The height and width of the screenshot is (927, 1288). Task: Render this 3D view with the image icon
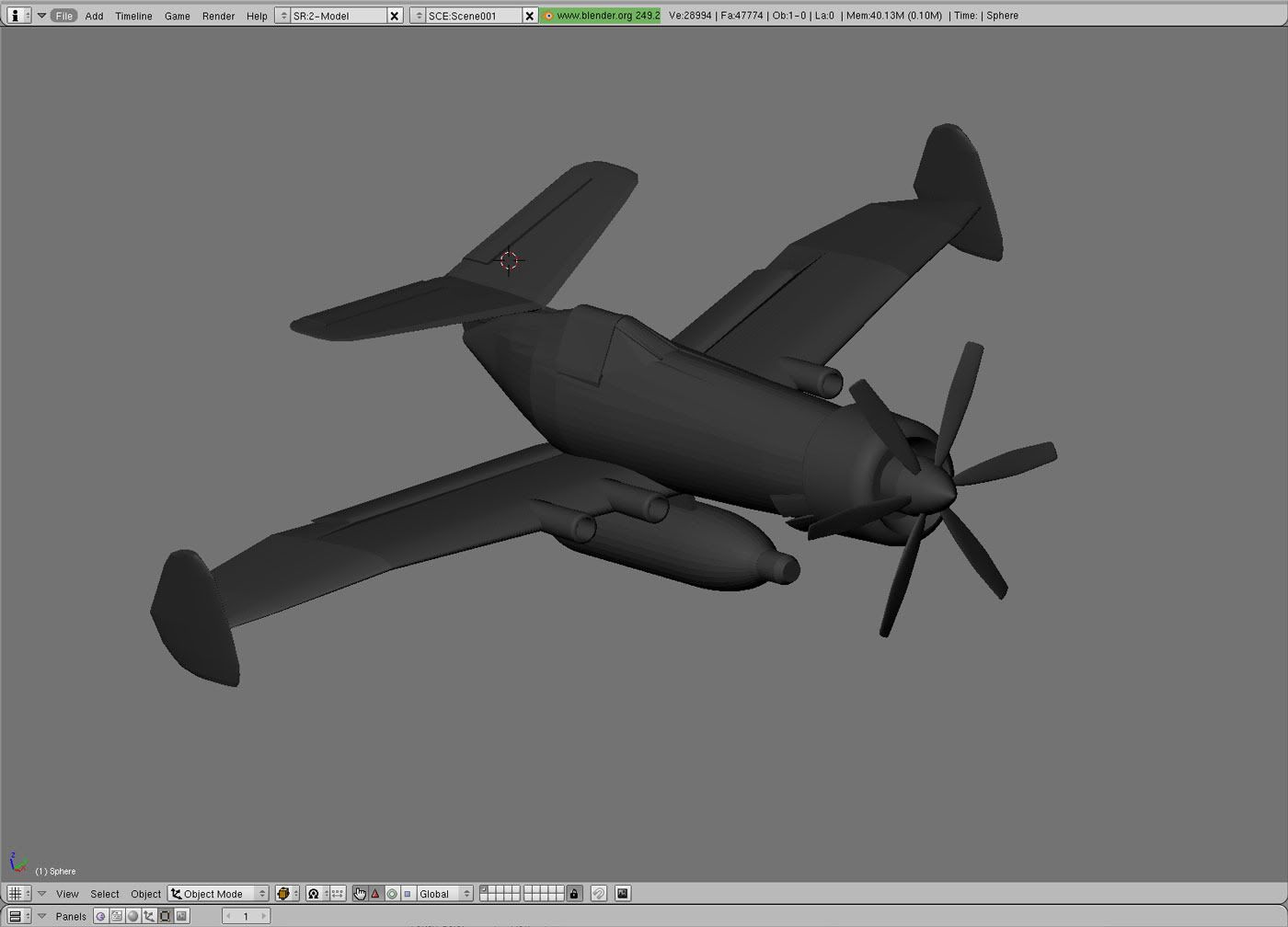coord(623,893)
